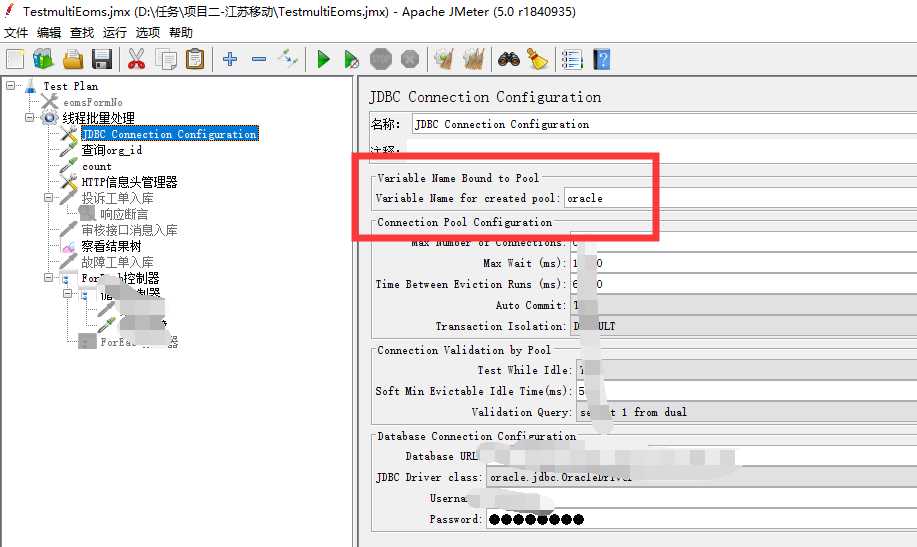Viewport: 917px width, 547px height.
Task: Collapse all nodes with minus icon
Action: (259, 59)
